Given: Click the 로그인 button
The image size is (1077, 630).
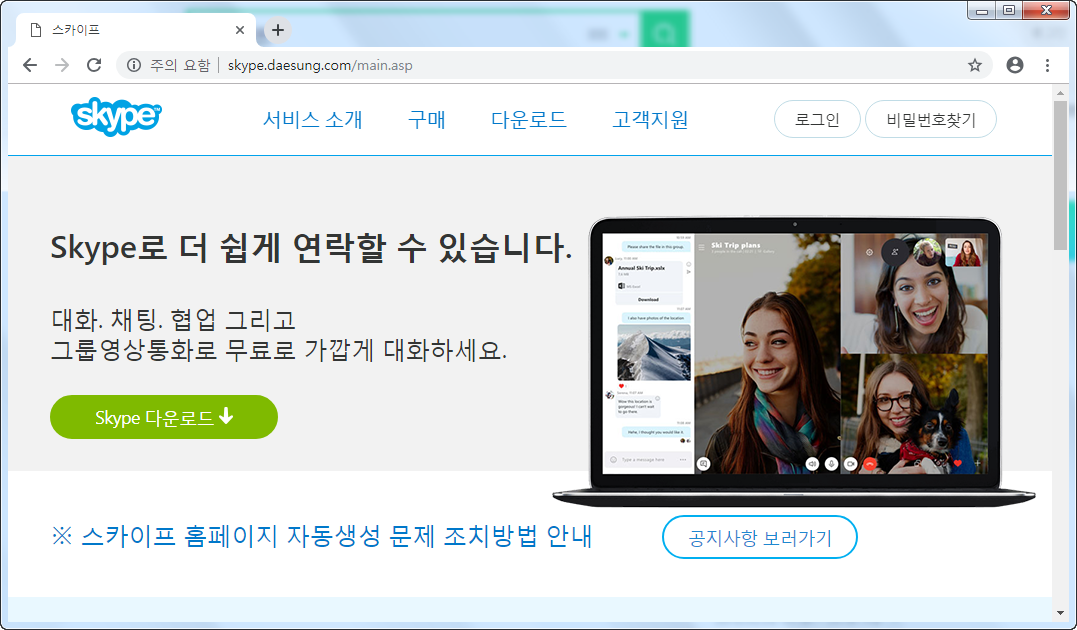Looking at the screenshot, I should coord(817,120).
